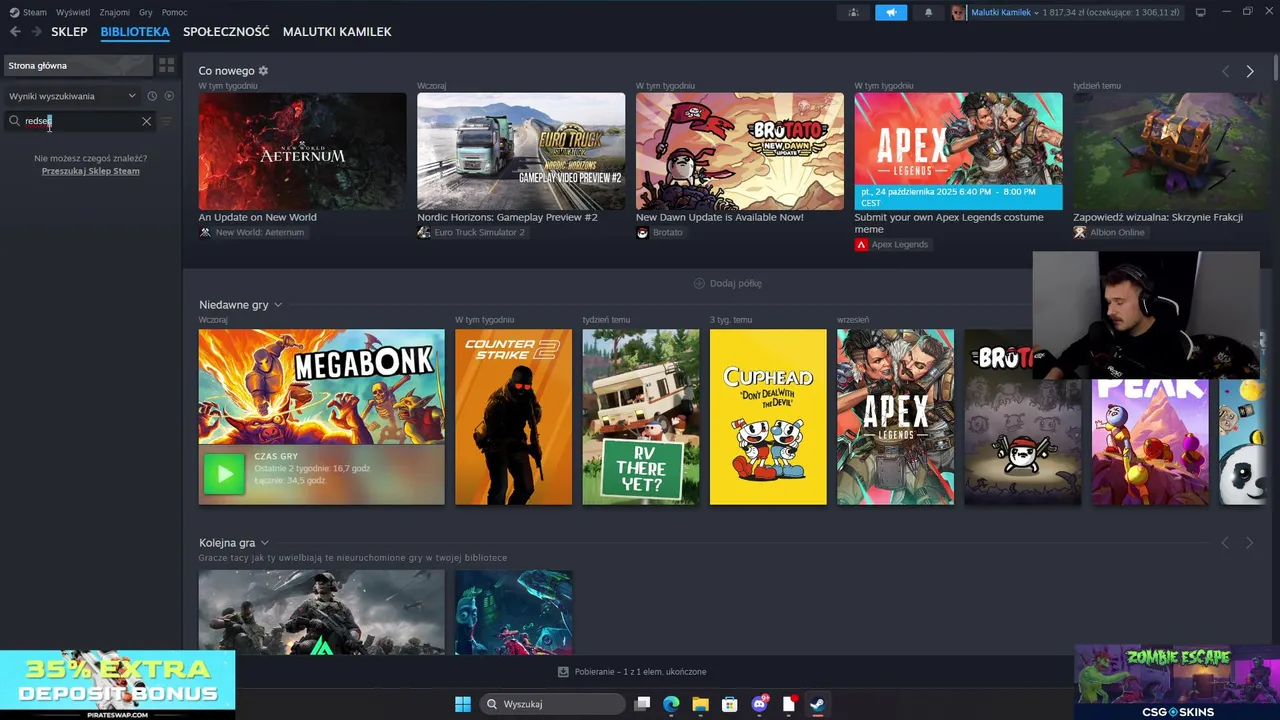Open the Gry menu
This screenshot has height=720, width=1280.
tap(146, 12)
